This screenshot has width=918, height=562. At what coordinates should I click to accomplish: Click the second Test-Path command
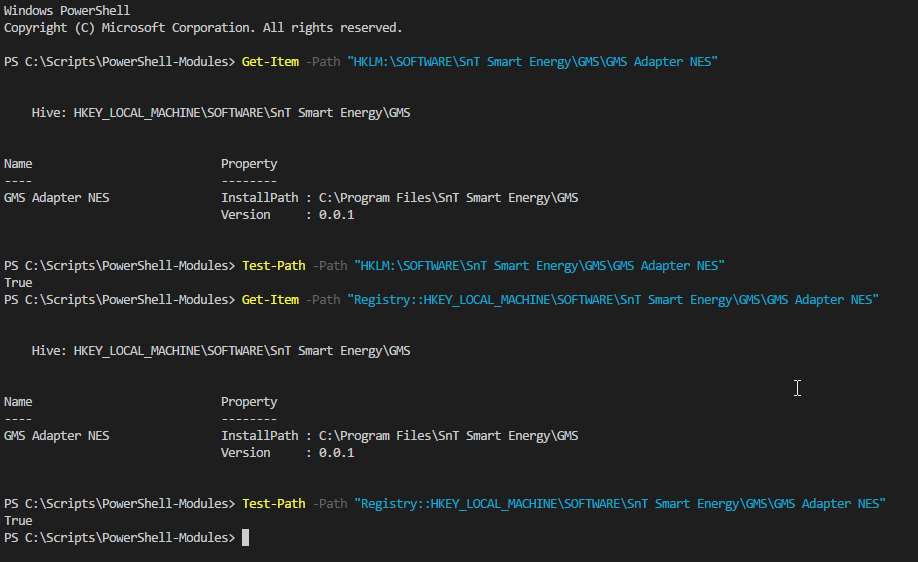tap(273, 503)
